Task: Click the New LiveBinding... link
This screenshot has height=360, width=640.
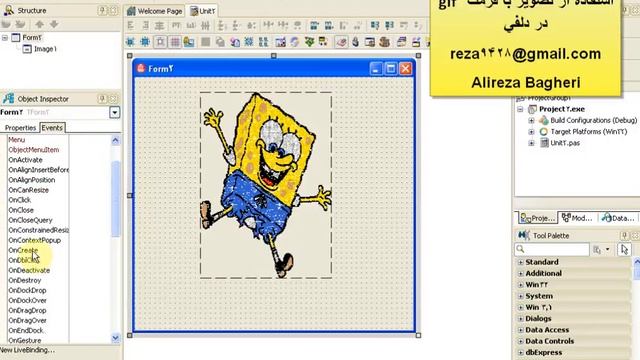Action: point(27,350)
